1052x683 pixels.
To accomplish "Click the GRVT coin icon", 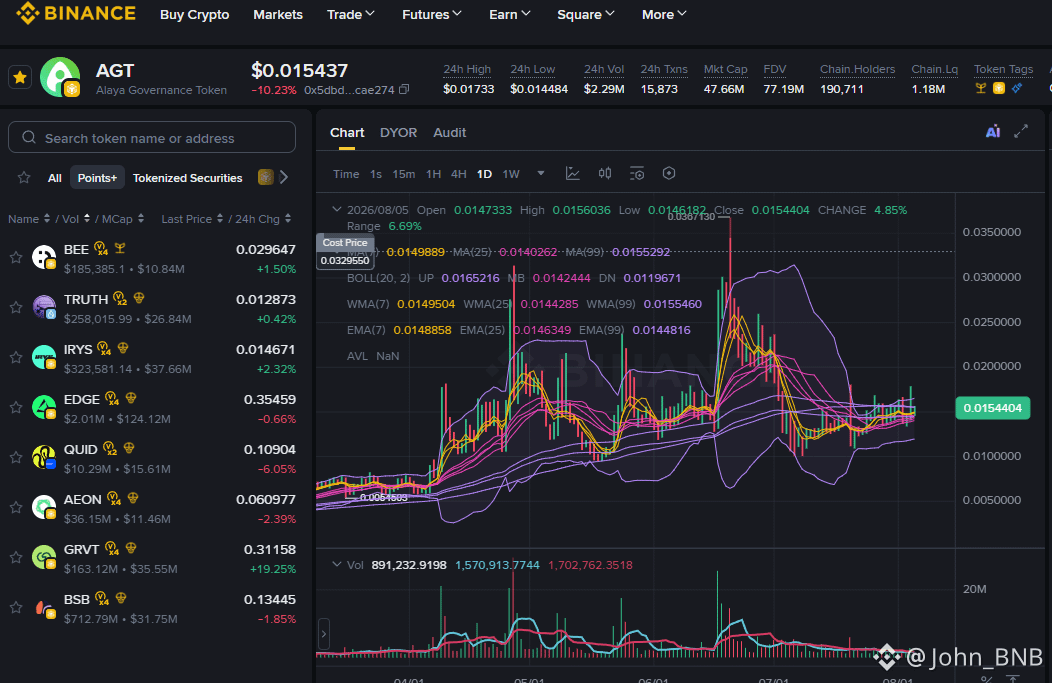I will pyautogui.click(x=44, y=557).
